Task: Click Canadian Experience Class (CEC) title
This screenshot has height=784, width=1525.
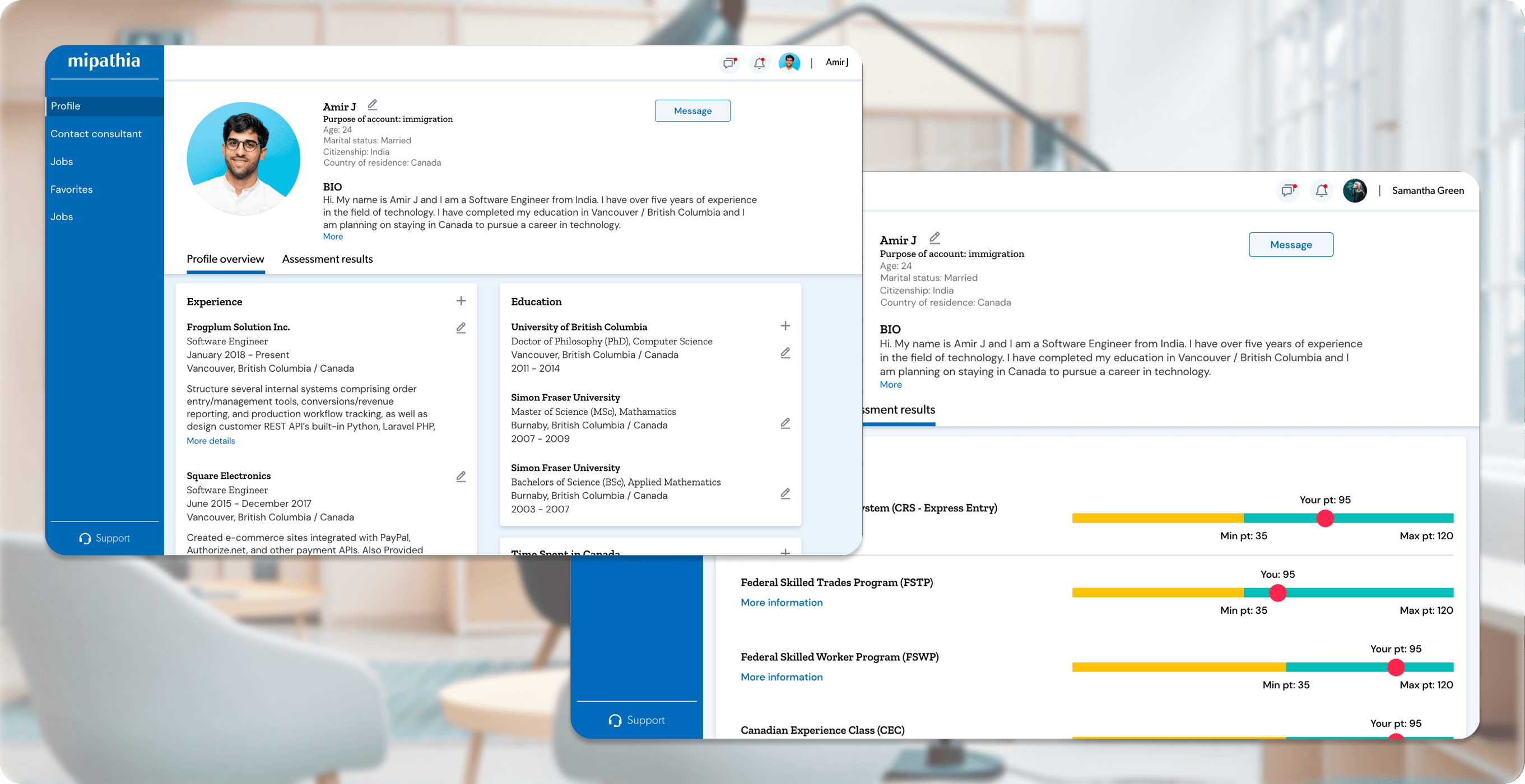Action: (x=822, y=731)
